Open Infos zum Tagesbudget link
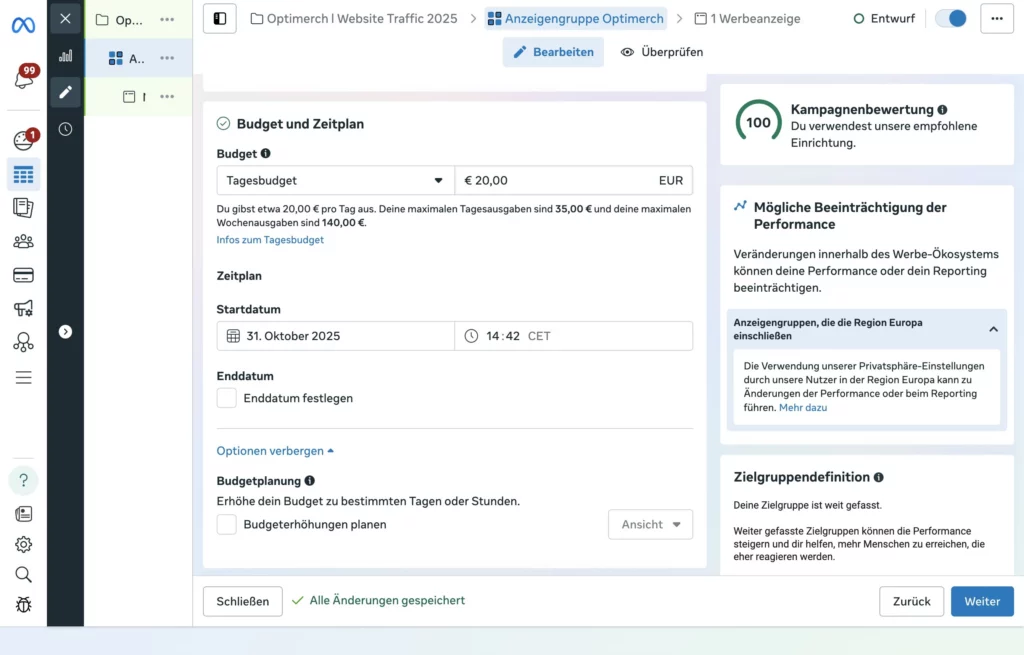Screen dimensions: 1024x655 pyautogui.click(x=270, y=240)
